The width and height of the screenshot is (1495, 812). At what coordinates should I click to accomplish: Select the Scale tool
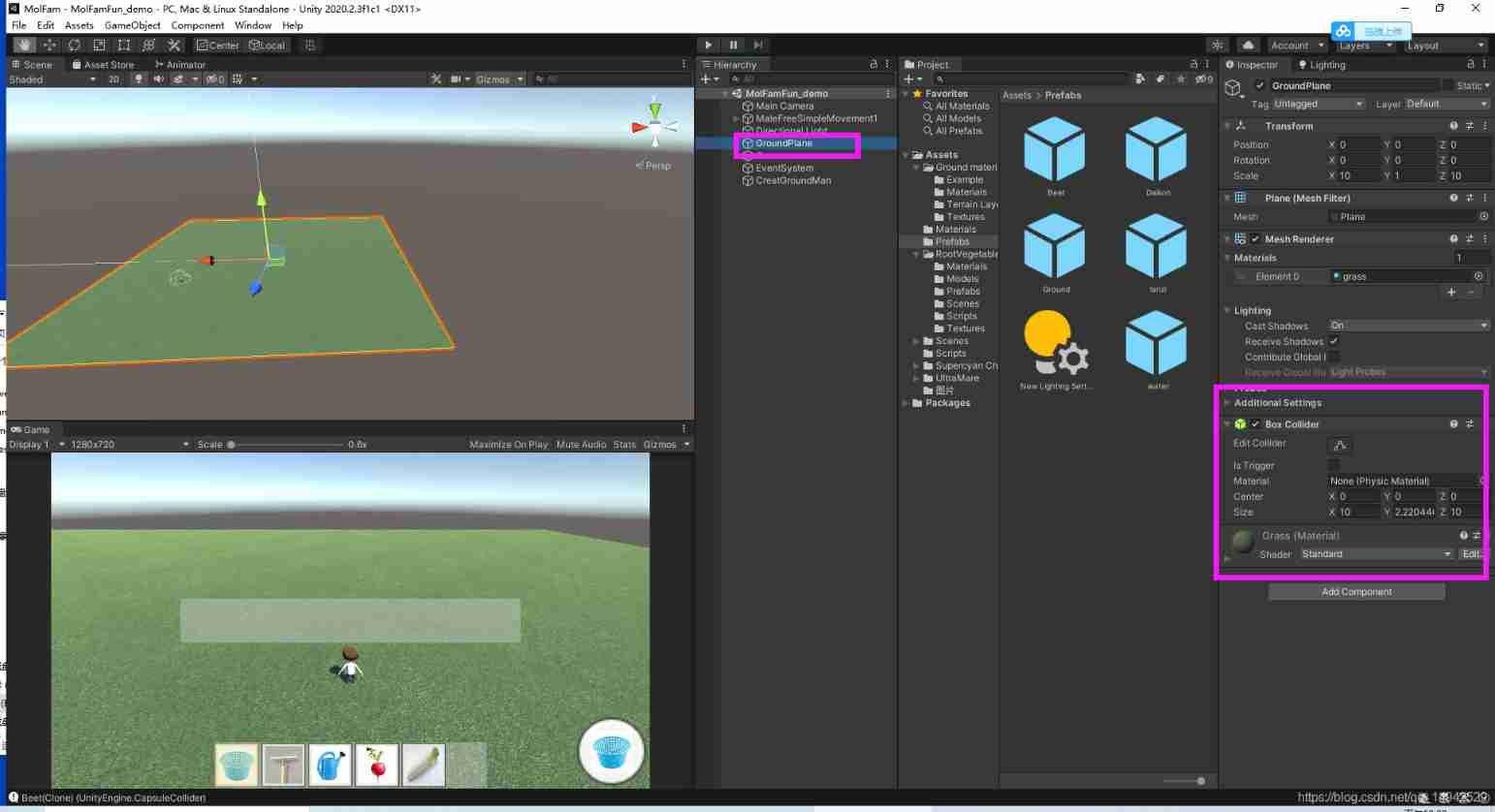coord(99,46)
